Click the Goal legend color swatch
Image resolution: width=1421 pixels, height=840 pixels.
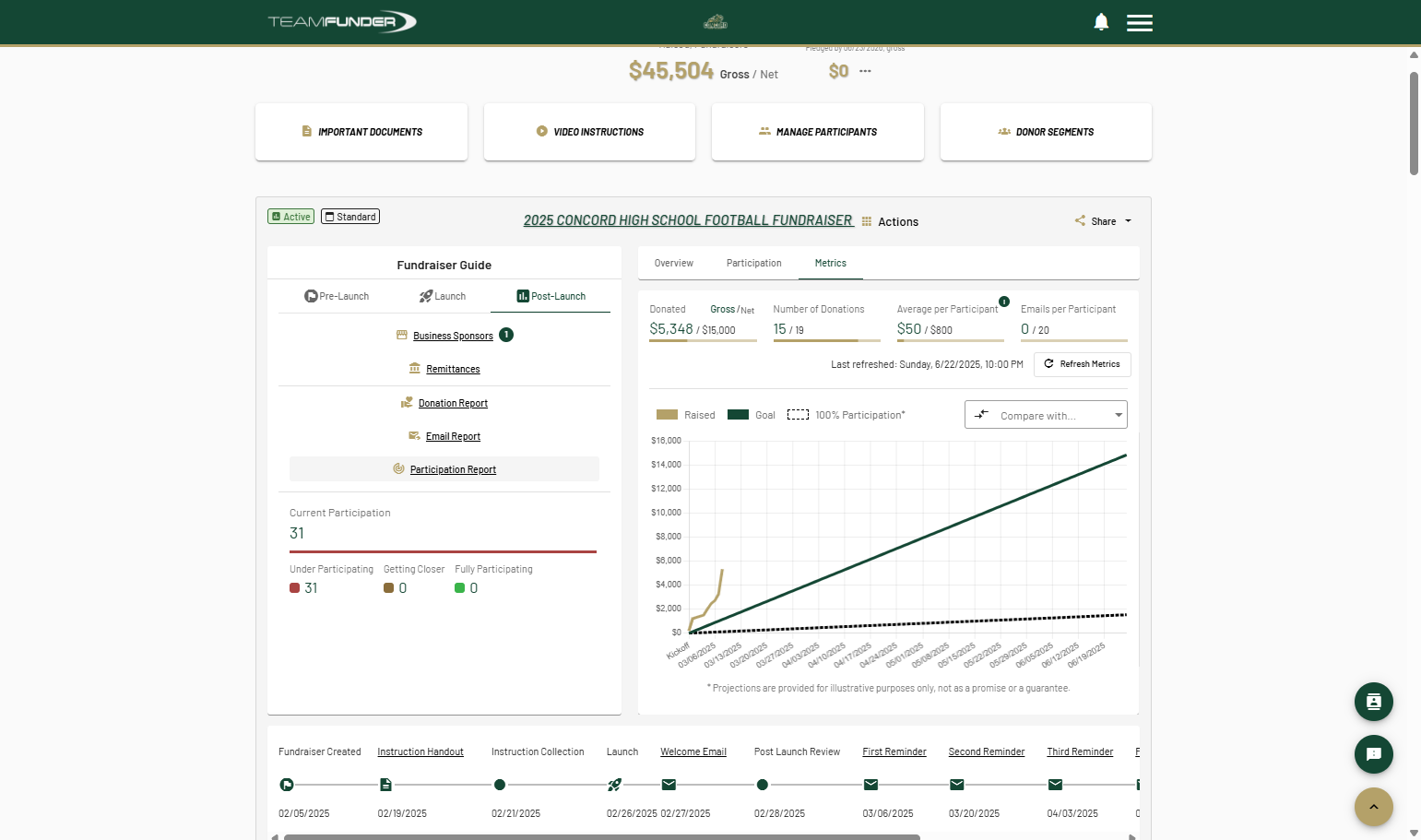tap(738, 415)
